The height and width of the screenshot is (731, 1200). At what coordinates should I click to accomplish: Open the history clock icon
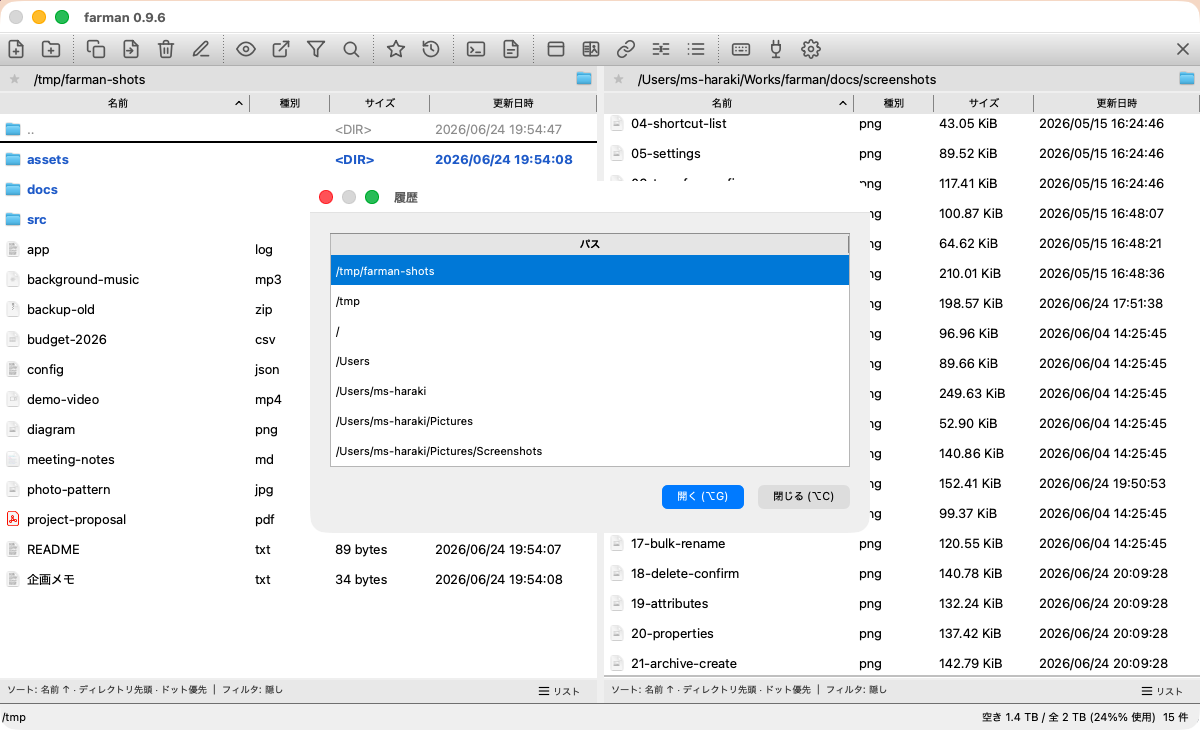click(430, 48)
